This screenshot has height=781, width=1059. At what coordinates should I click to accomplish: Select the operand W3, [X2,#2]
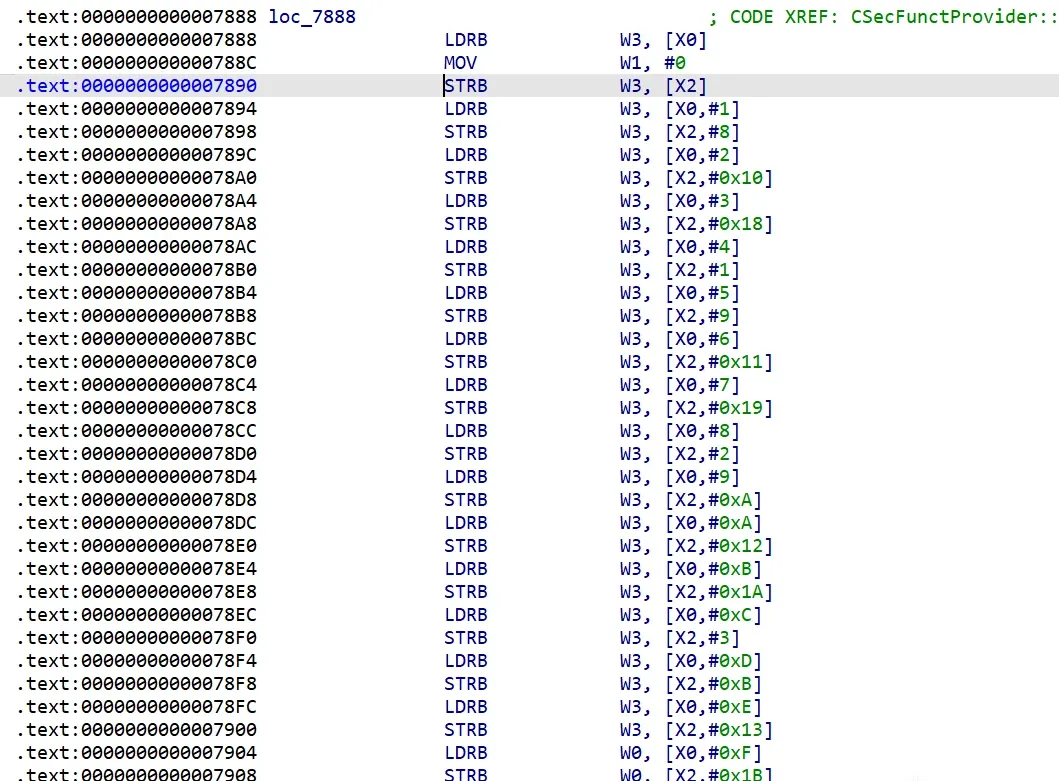coord(680,453)
